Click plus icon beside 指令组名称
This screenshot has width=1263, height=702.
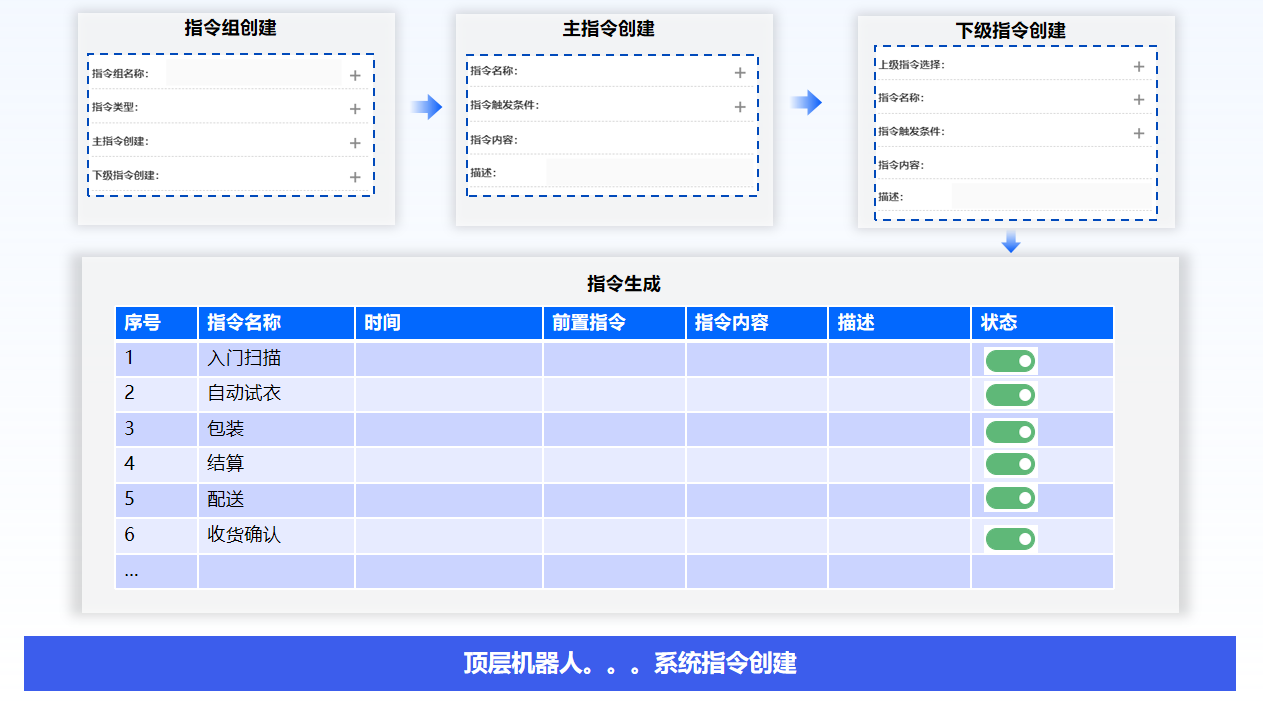tap(355, 75)
